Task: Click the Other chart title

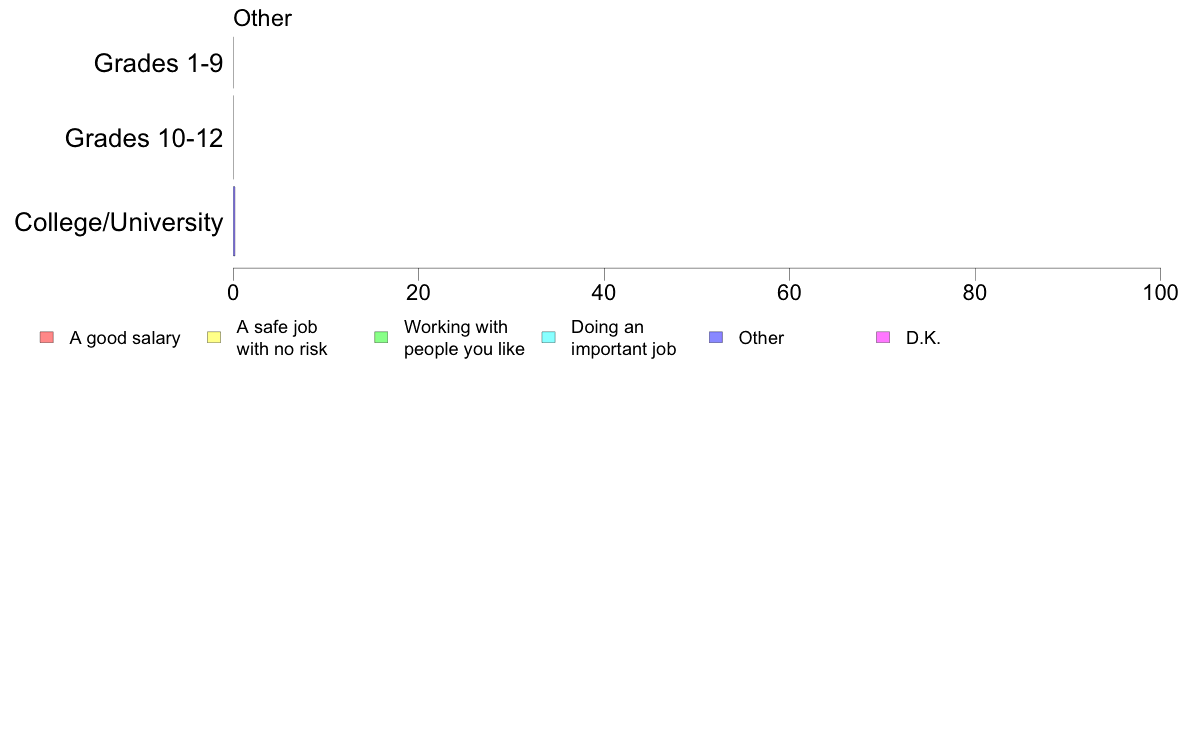Action: point(262,18)
